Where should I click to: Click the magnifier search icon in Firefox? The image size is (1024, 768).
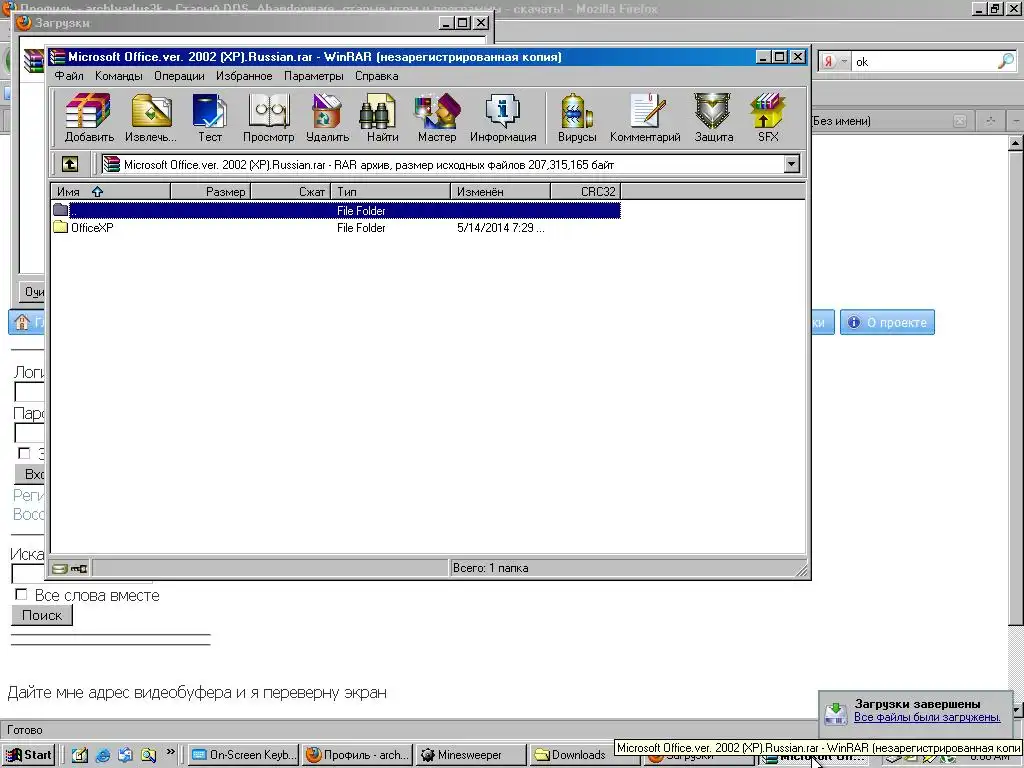click(1006, 61)
